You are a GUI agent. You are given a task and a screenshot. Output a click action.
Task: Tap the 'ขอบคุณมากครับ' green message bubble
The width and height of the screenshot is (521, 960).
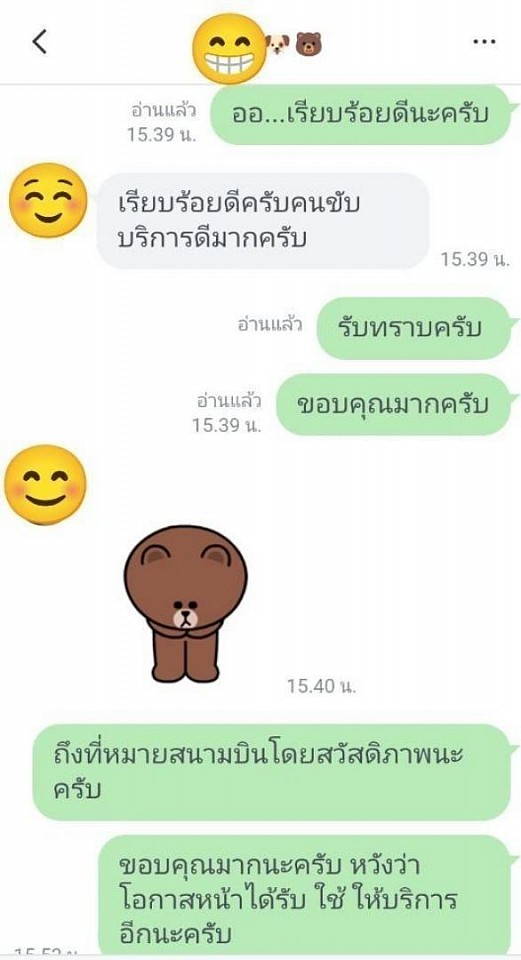pyautogui.click(x=393, y=405)
